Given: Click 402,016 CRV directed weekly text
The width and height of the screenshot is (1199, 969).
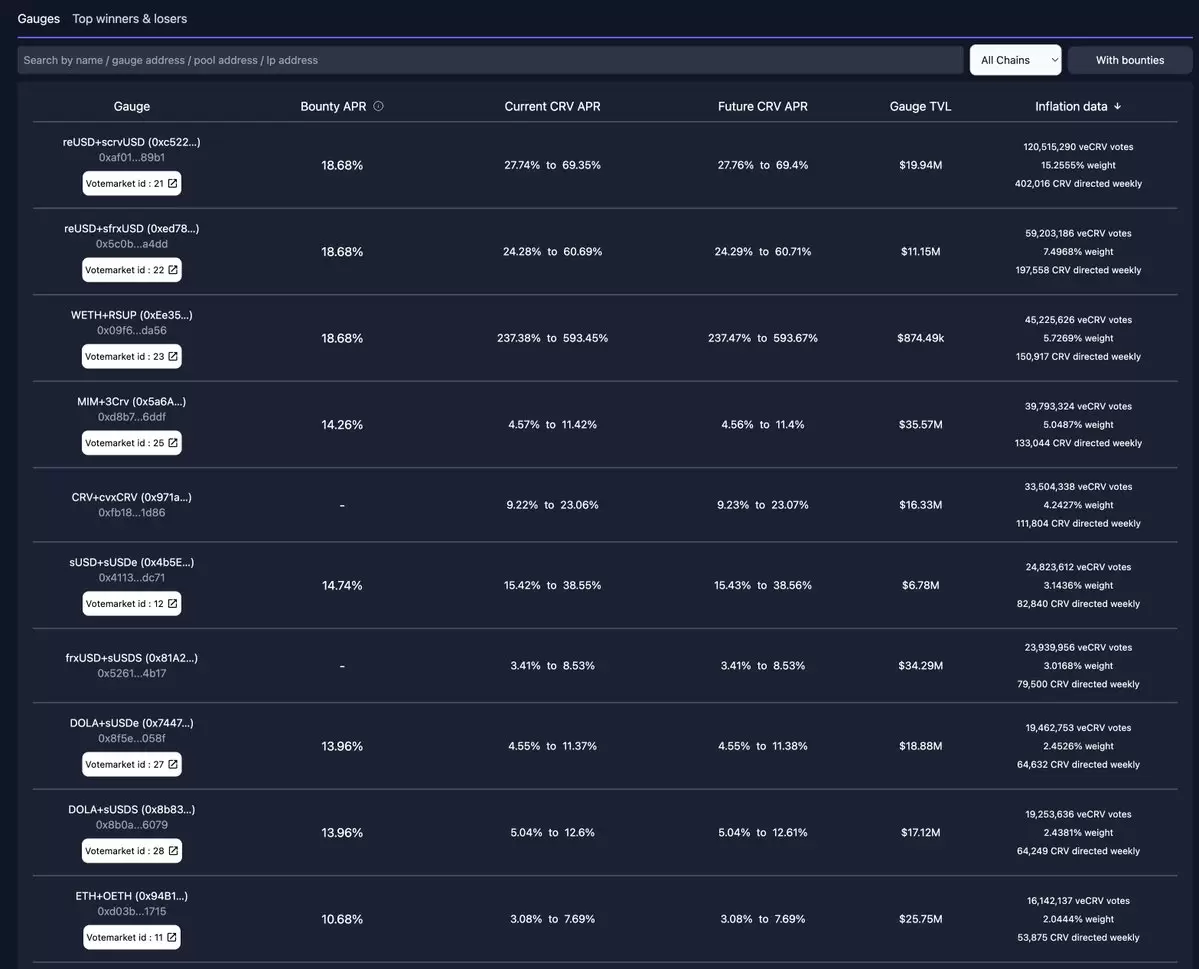Looking at the screenshot, I should [1078, 184].
